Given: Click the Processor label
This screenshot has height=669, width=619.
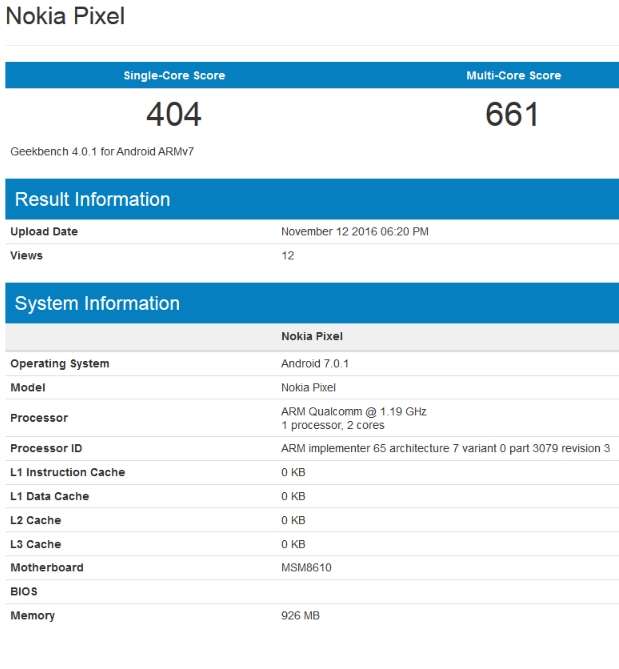Looking at the screenshot, I should pos(39,418).
